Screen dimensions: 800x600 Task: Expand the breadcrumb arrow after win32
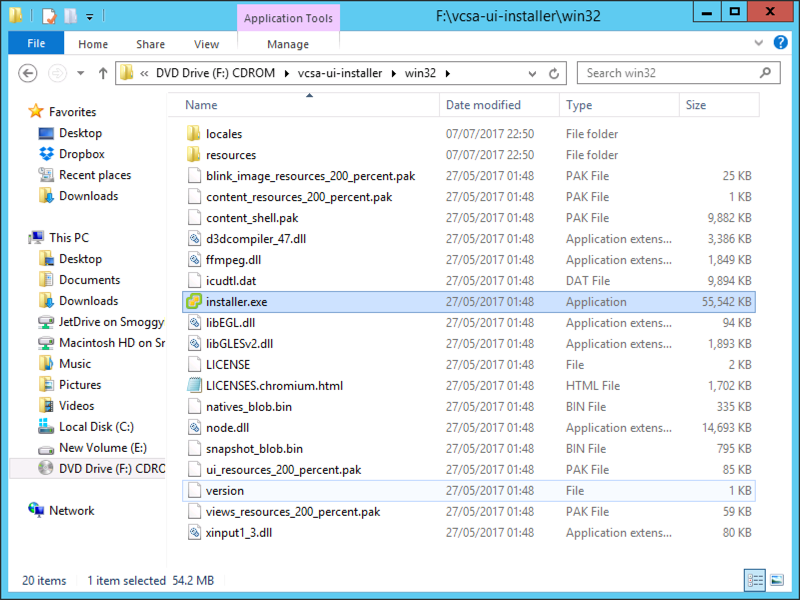pyautogui.click(x=448, y=73)
